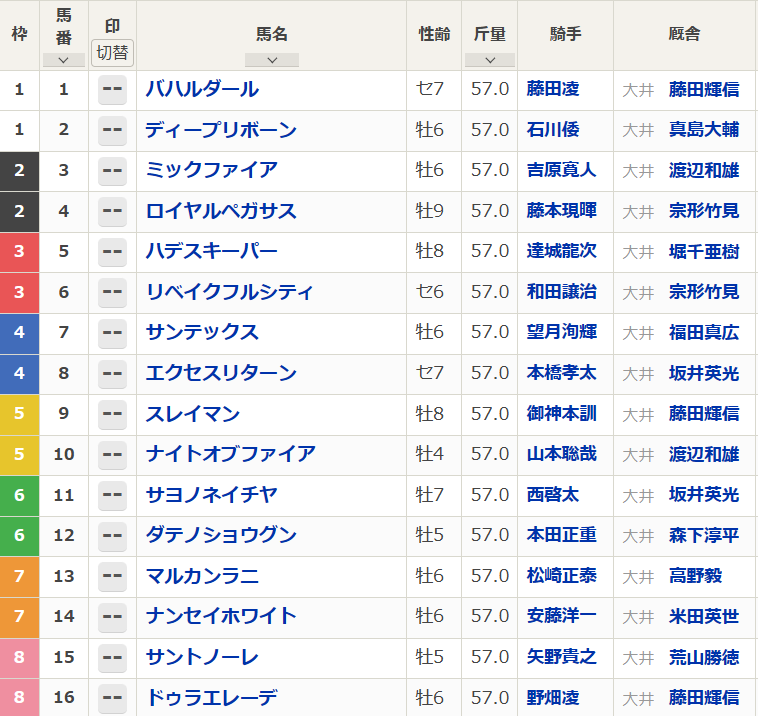This screenshot has height=716, width=758.
Task: Open mark selector for ドゥラエレーデ
Action: (112, 698)
